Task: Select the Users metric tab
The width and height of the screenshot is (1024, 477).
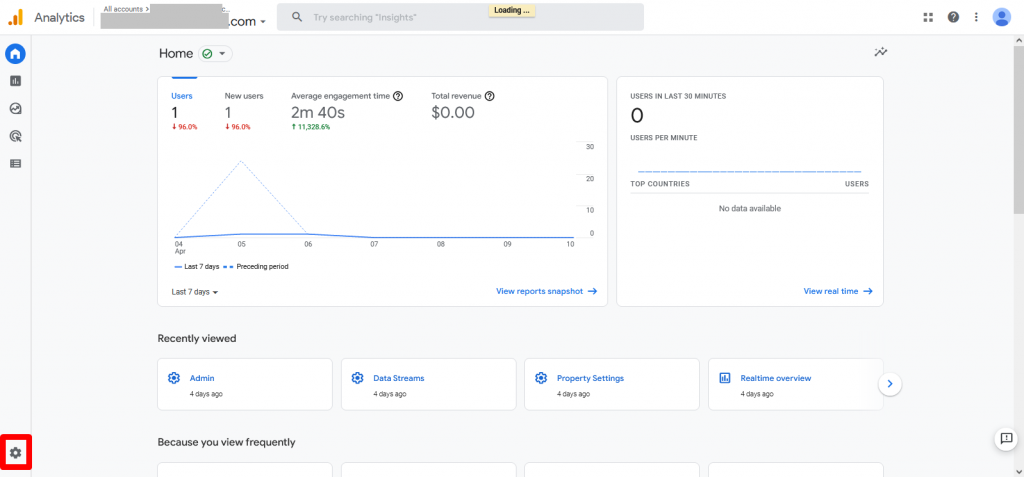Action: (184, 110)
